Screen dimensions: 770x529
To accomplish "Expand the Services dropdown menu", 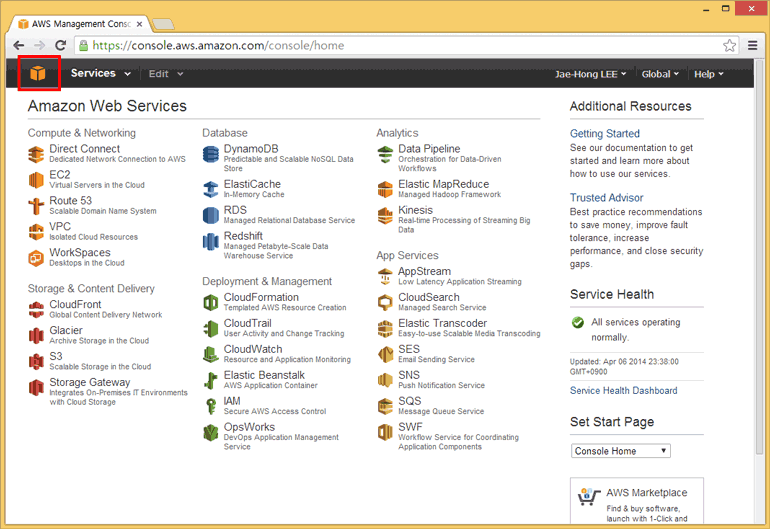I will 100,73.
